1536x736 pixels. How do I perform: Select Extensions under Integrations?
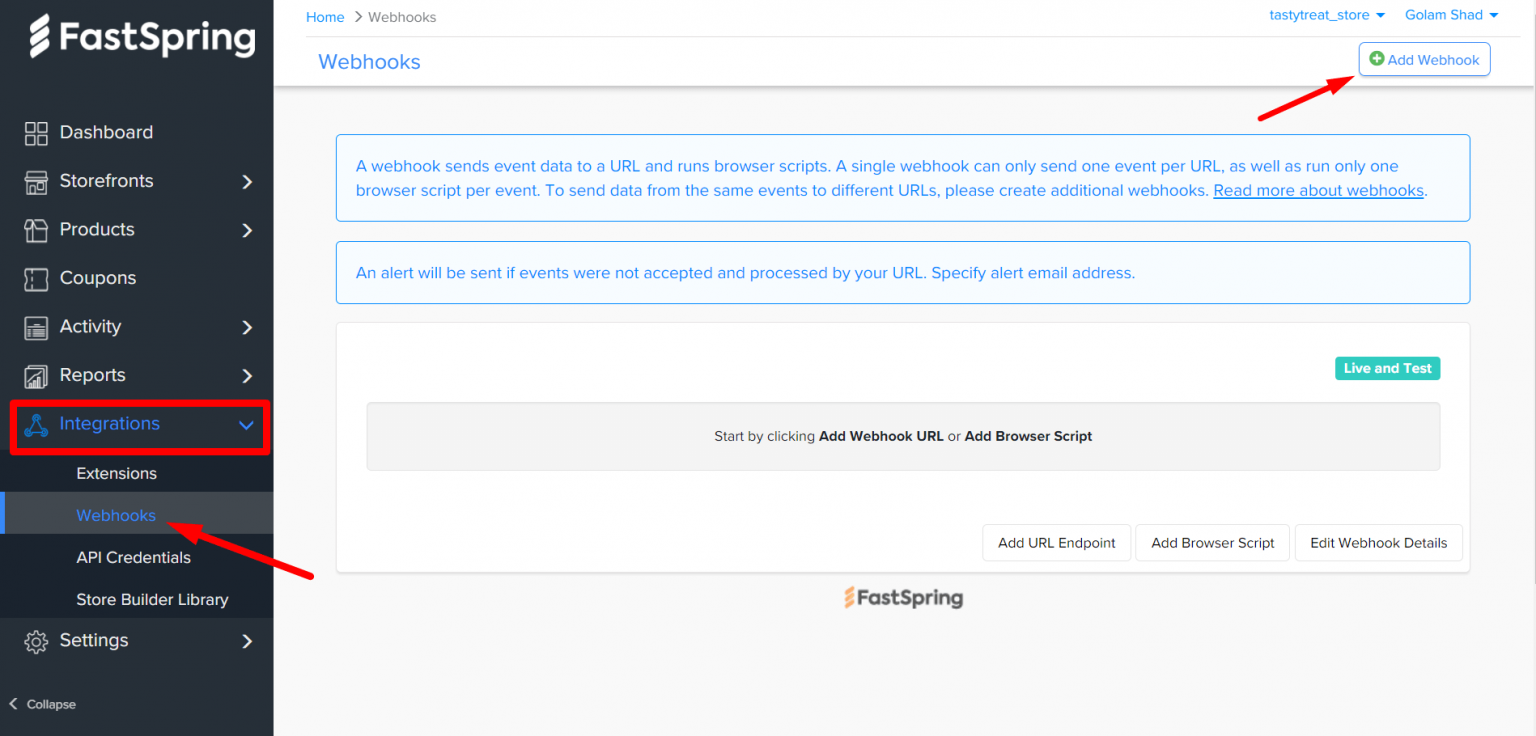pyautogui.click(x=116, y=473)
